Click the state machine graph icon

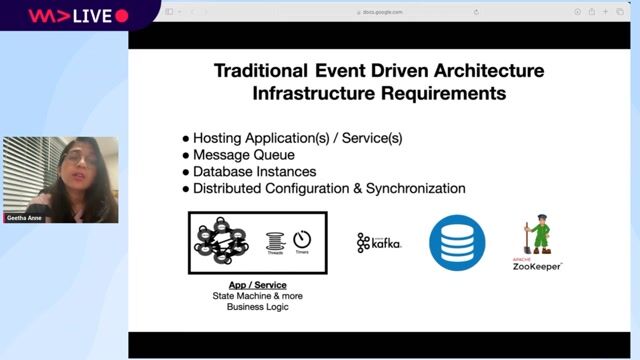(221, 241)
